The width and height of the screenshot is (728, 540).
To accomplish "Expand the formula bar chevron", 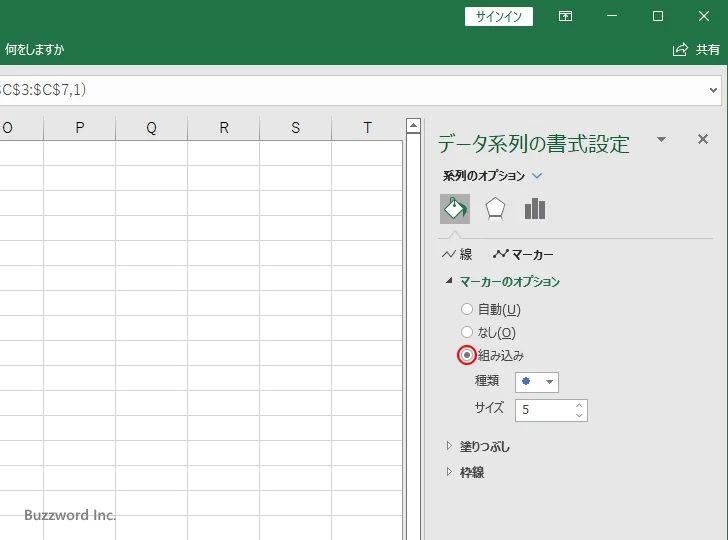I will point(713,90).
